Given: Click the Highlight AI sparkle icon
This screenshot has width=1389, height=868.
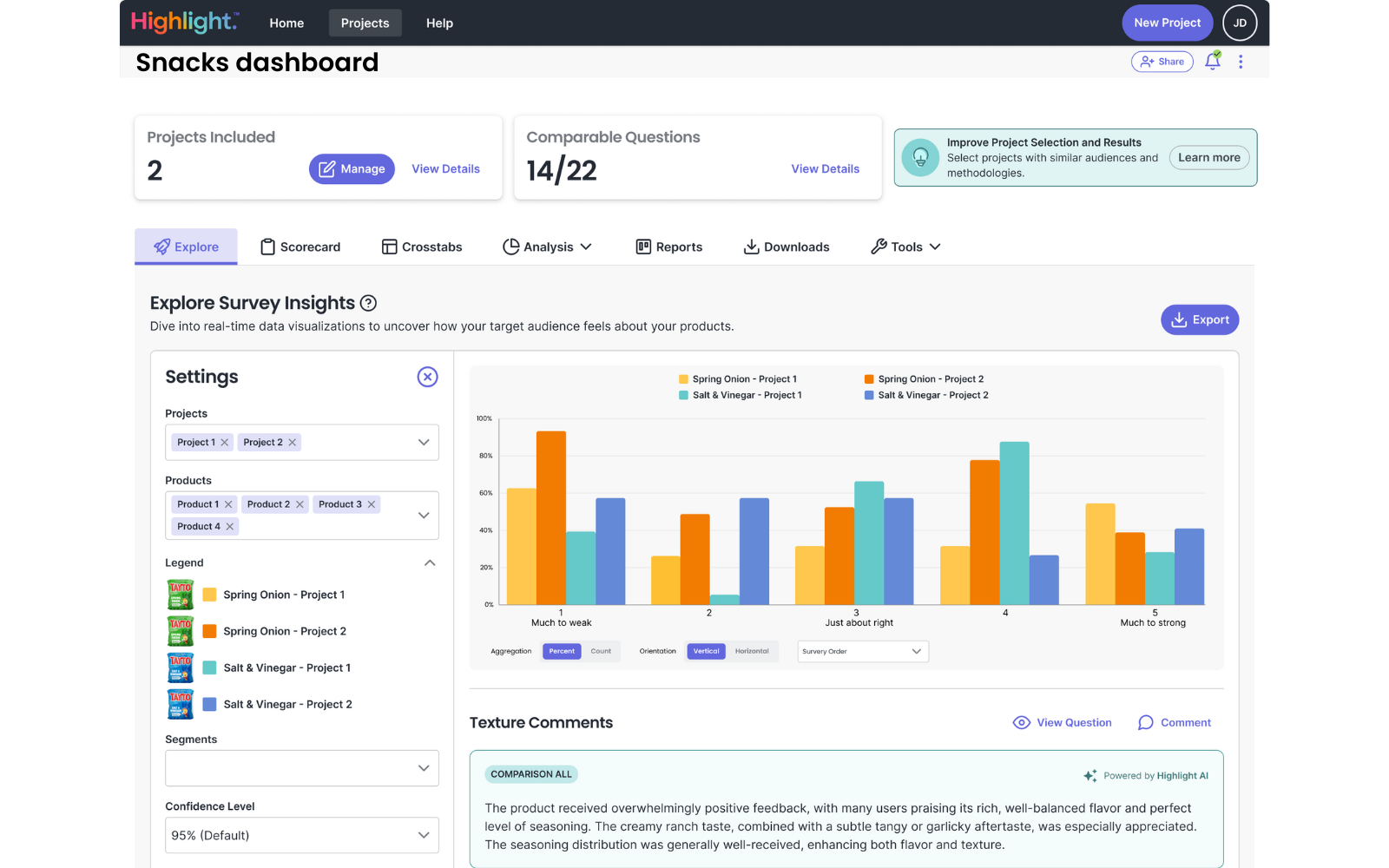Looking at the screenshot, I should click(x=1089, y=775).
